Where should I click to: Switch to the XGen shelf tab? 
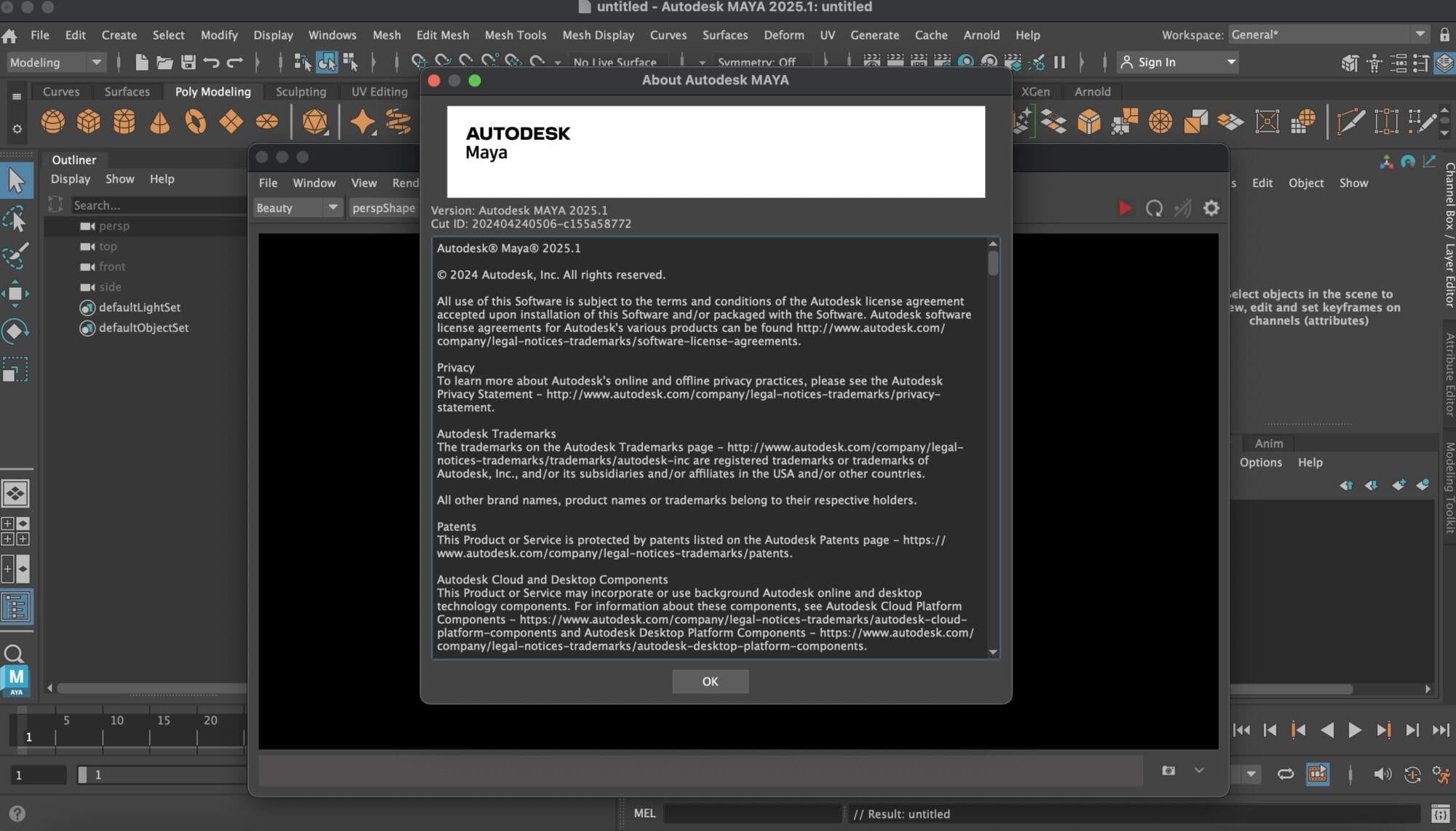[1035, 92]
